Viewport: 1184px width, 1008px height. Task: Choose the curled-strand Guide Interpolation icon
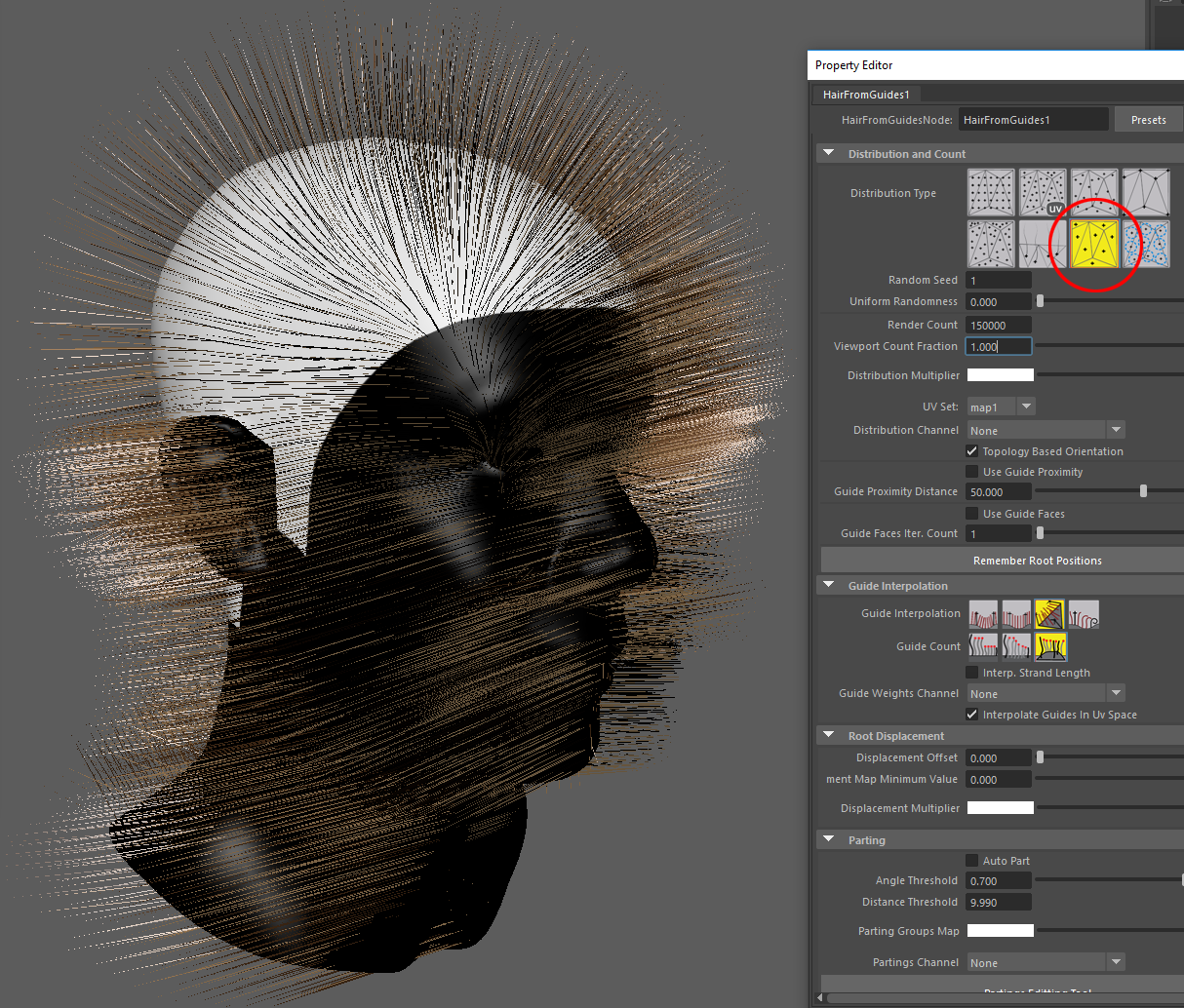coord(1084,614)
